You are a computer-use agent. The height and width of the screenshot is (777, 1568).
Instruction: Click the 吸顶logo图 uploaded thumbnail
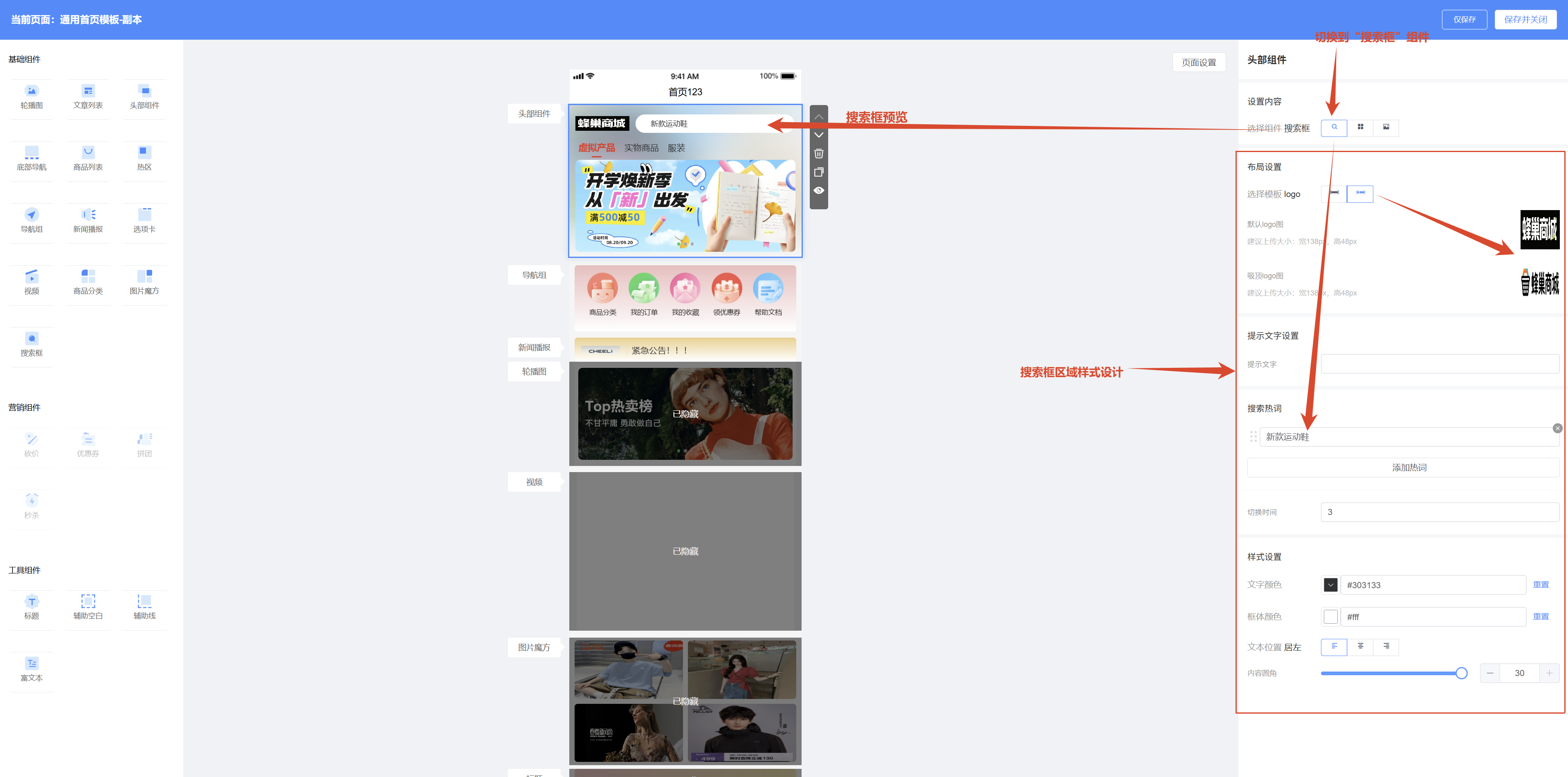point(1539,282)
